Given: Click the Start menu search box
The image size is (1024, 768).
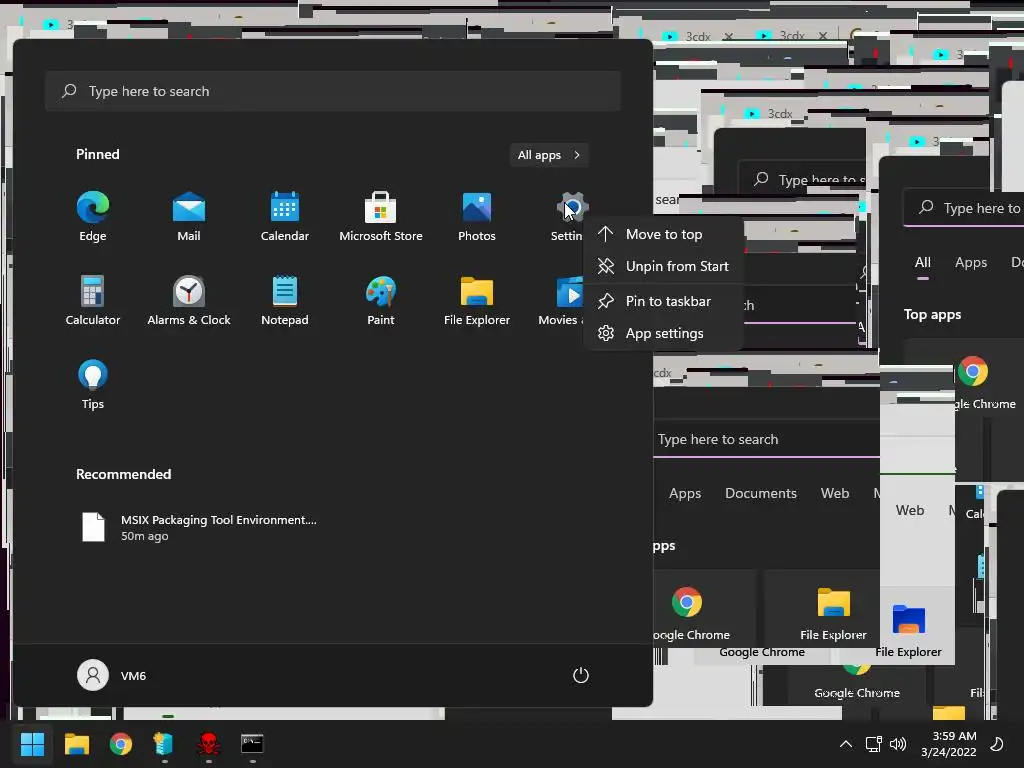Looking at the screenshot, I should tap(333, 91).
